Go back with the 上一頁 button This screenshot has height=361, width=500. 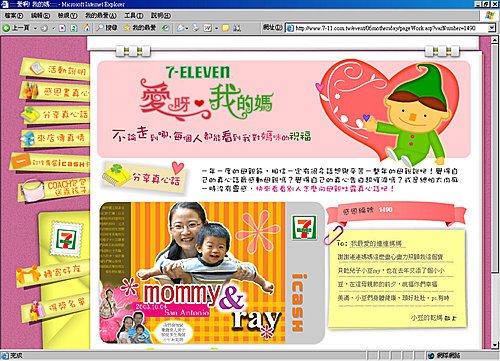click(x=16, y=28)
